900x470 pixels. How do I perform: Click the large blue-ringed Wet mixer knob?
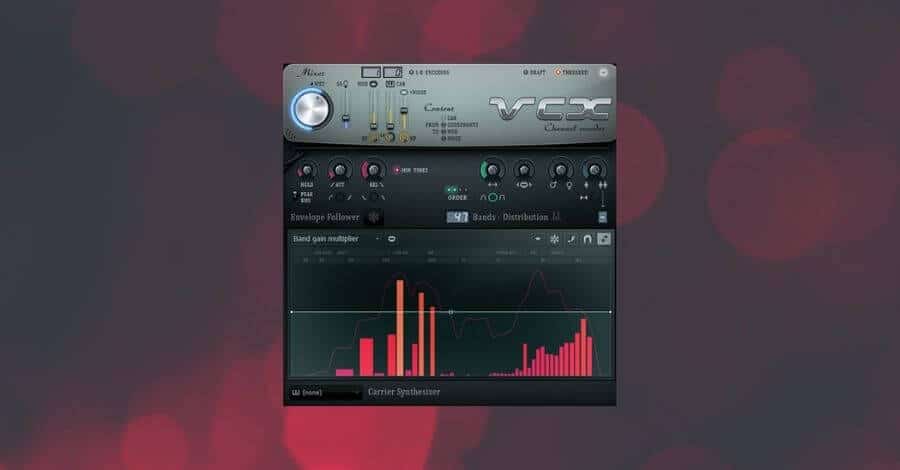[x=312, y=109]
